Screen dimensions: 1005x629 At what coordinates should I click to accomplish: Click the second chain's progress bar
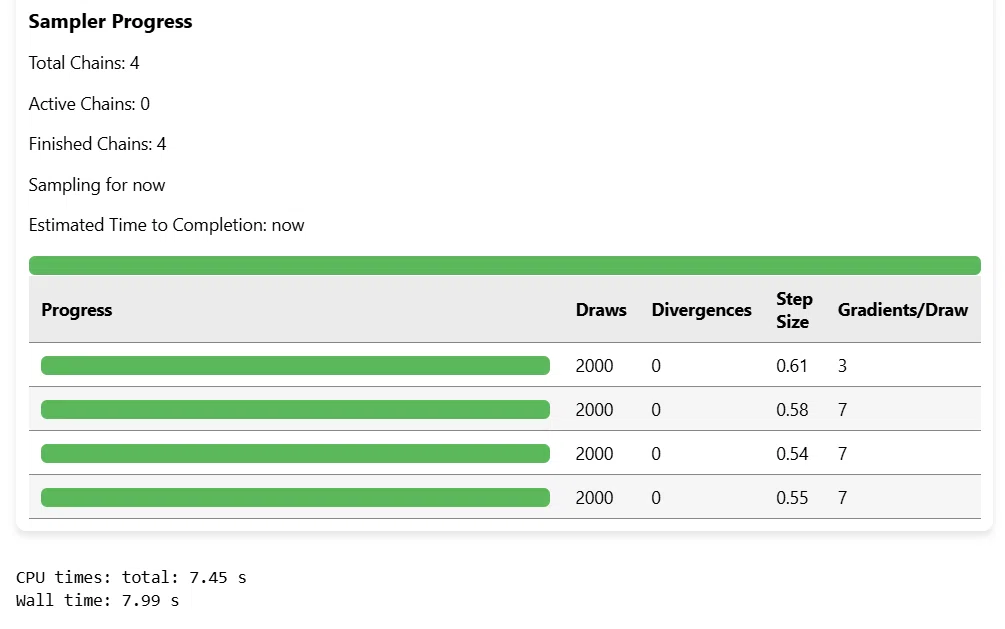click(295, 409)
